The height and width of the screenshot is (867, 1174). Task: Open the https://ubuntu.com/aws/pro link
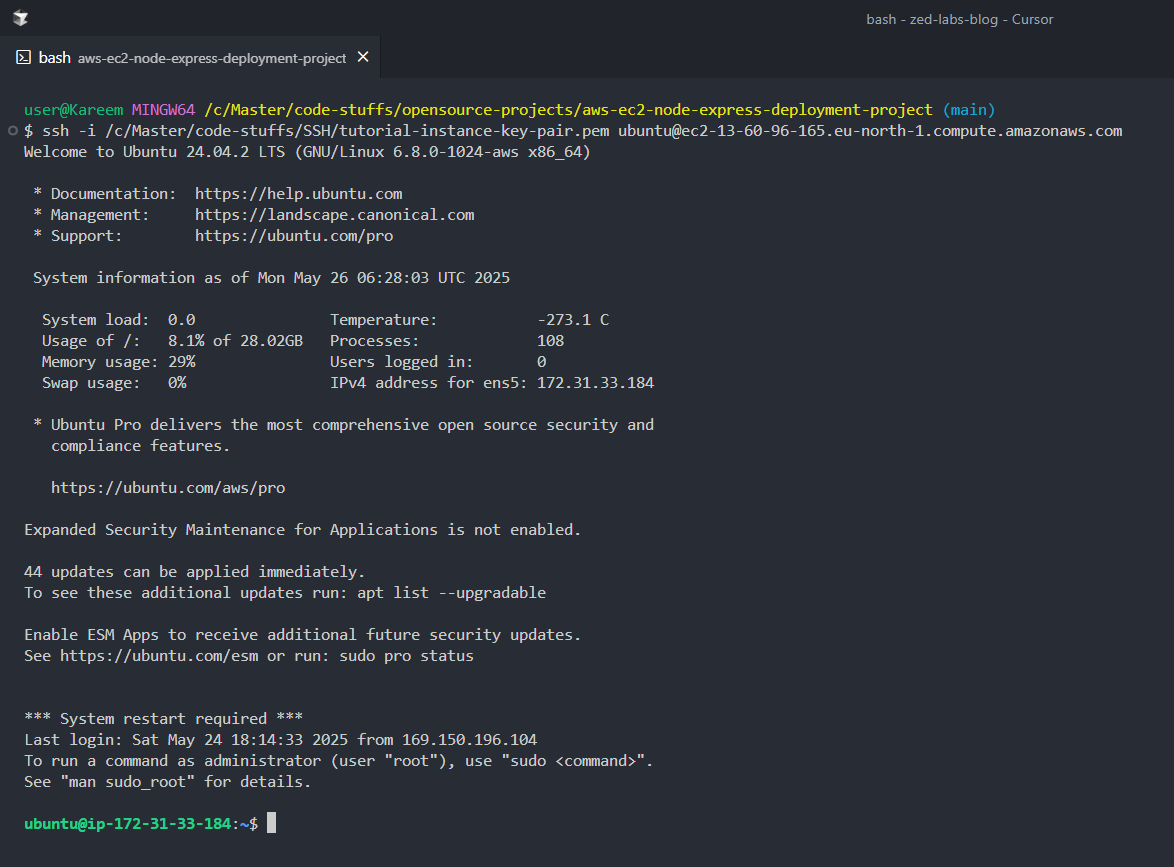coord(168,488)
